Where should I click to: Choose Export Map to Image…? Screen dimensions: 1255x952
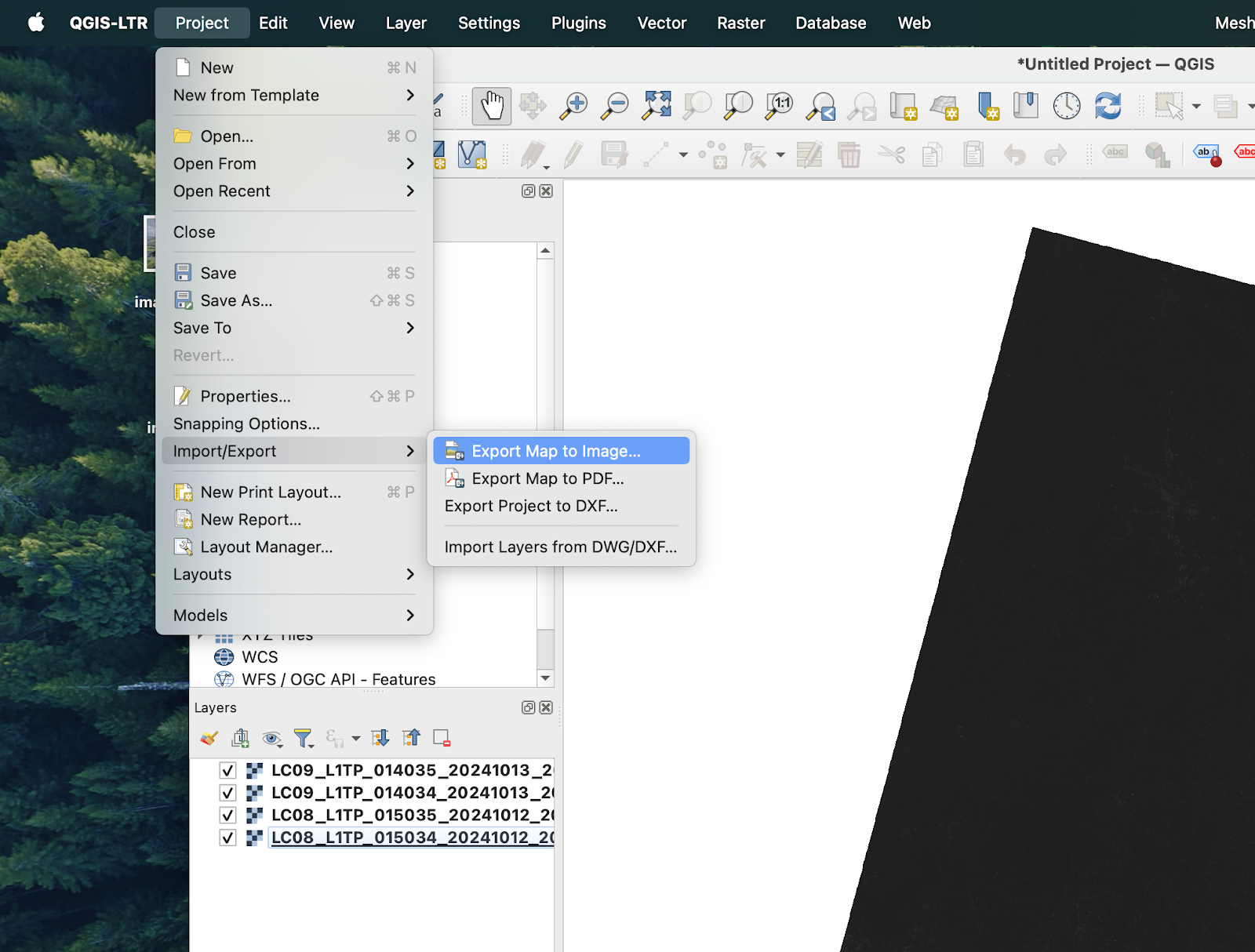pos(561,451)
